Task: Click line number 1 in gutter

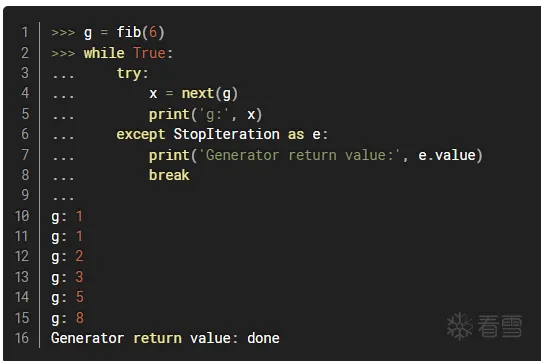Action: point(25,32)
